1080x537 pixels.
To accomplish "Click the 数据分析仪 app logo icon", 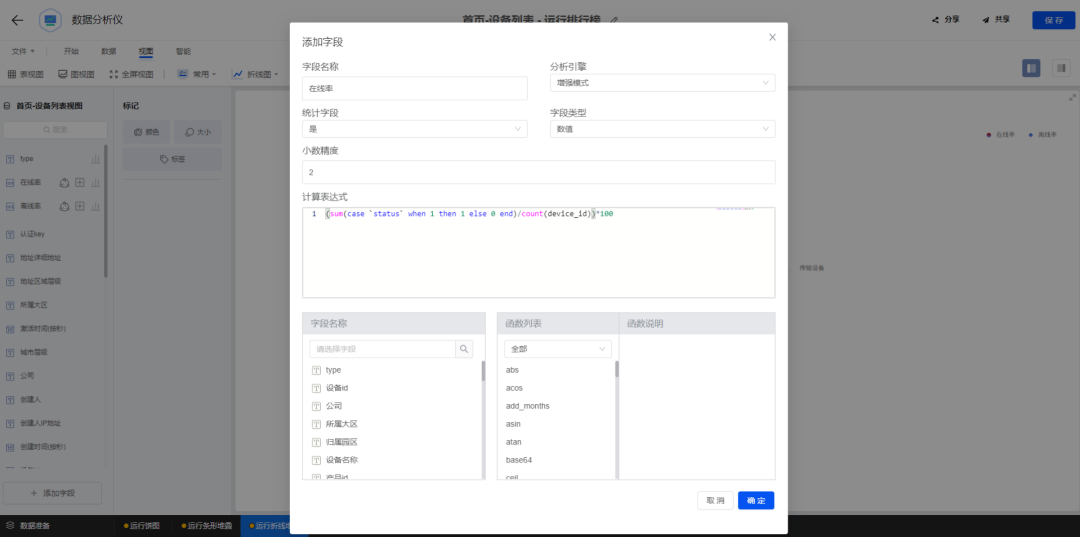I will click(50, 20).
